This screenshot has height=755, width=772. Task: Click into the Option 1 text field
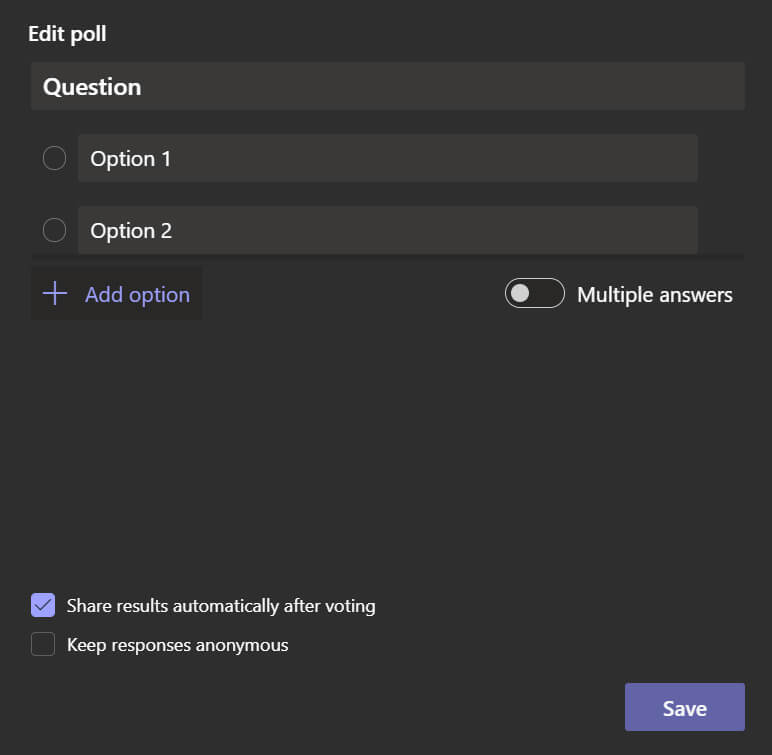coord(387,158)
